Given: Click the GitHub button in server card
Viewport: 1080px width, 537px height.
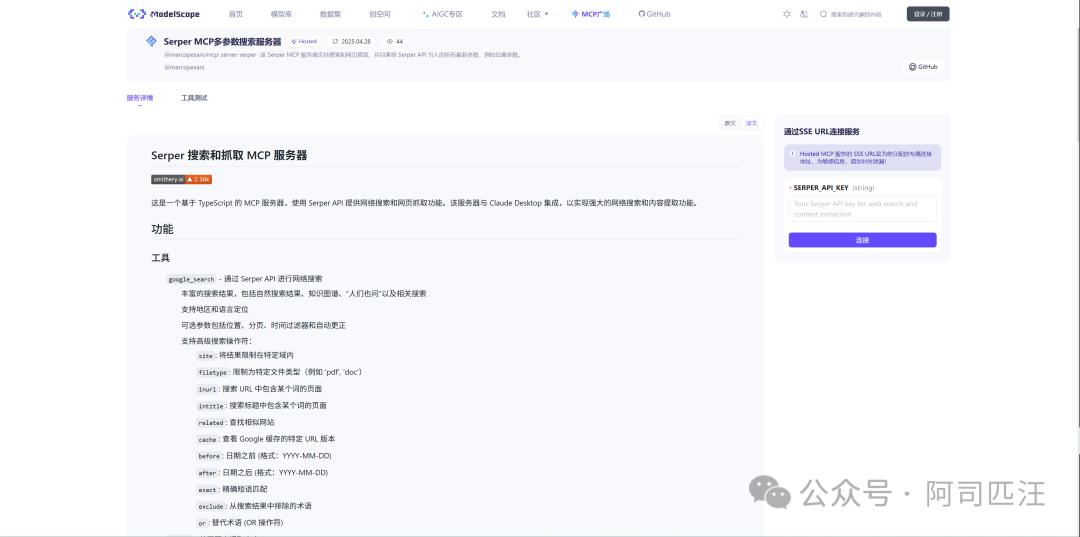Looking at the screenshot, I should (923, 67).
